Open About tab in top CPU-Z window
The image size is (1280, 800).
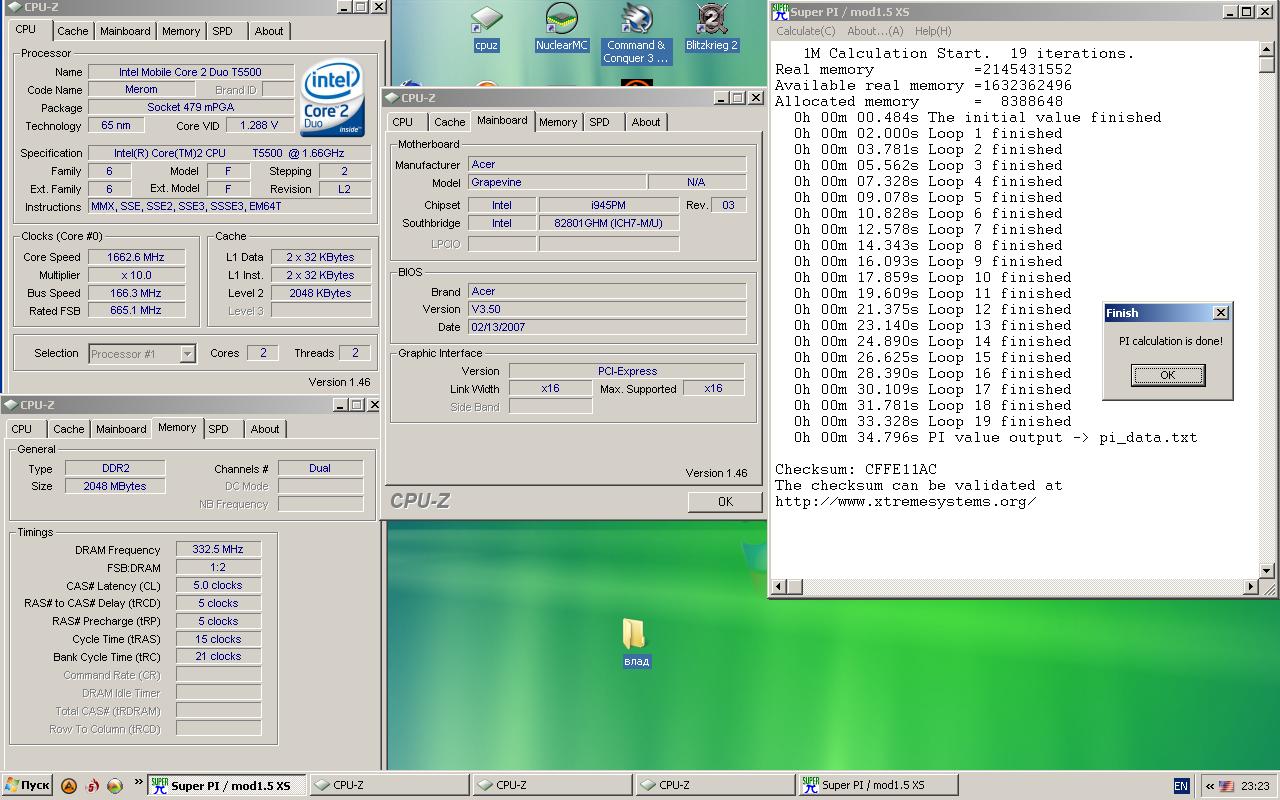point(269,31)
